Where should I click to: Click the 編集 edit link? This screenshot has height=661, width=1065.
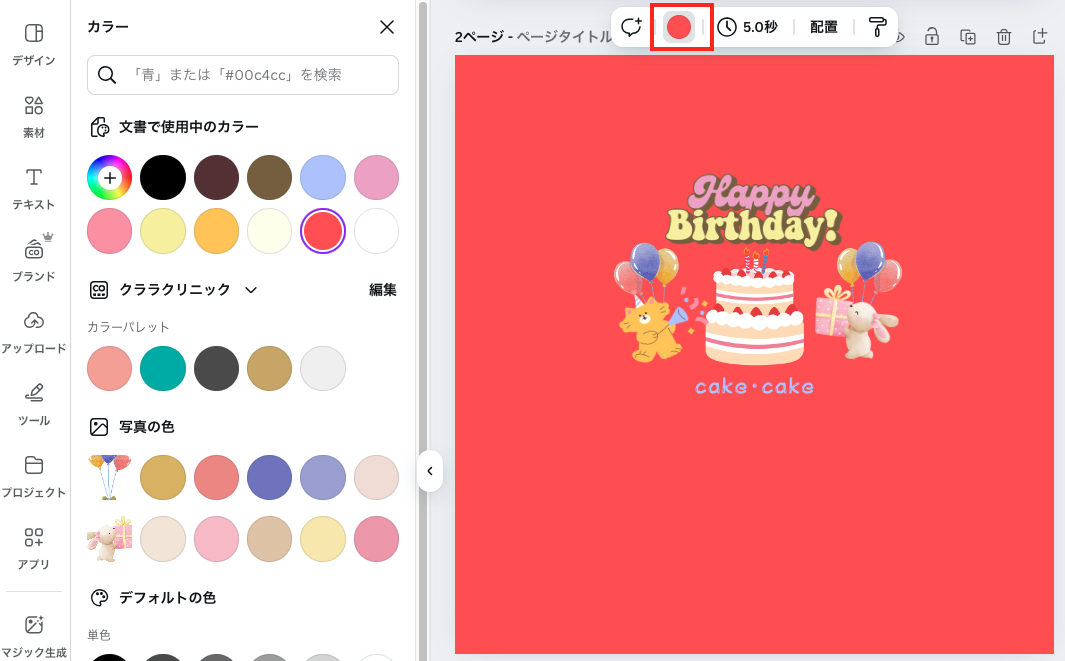point(382,290)
